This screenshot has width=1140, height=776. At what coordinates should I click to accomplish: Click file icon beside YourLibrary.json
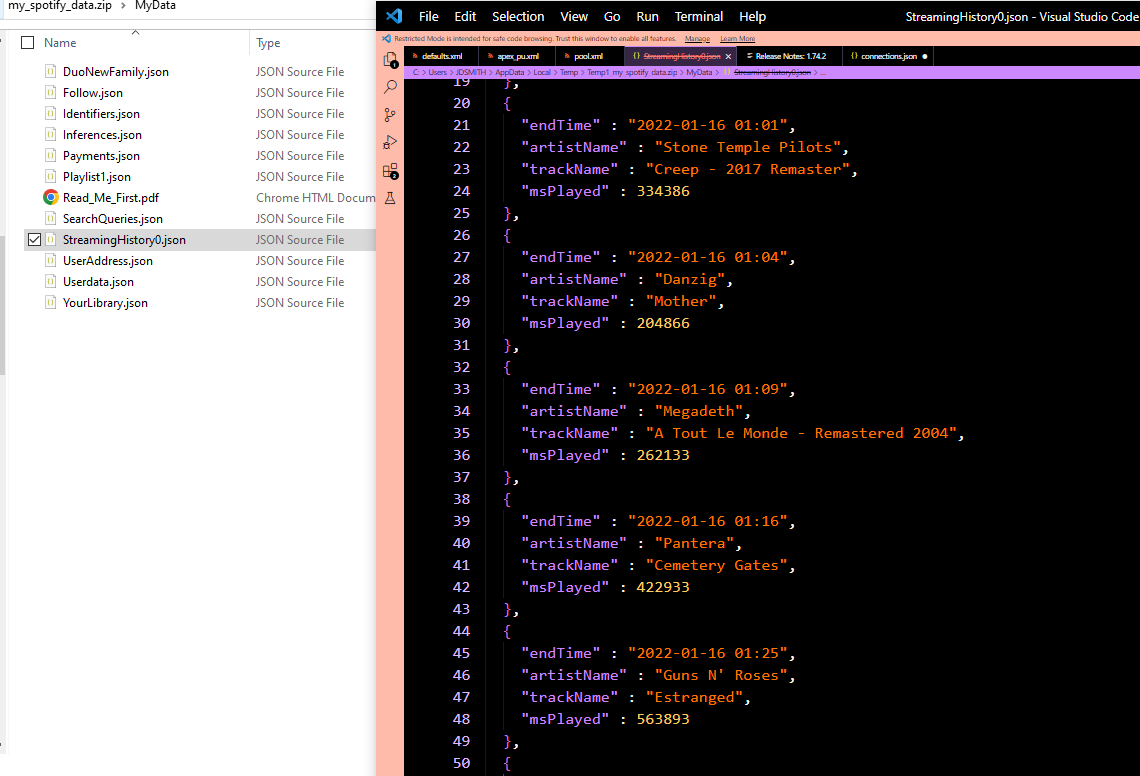(50, 303)
